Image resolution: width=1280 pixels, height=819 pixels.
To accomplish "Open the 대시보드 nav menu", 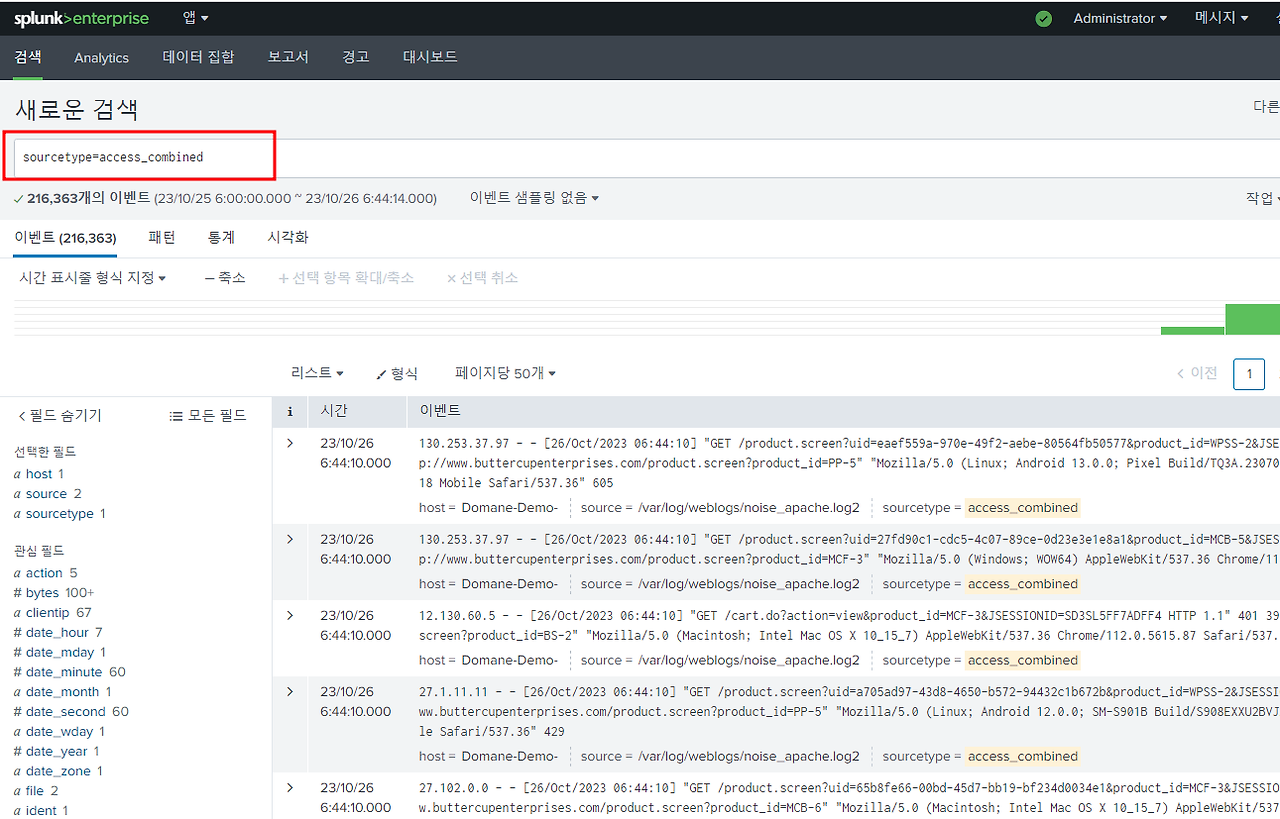I will [x=430, y=57].
